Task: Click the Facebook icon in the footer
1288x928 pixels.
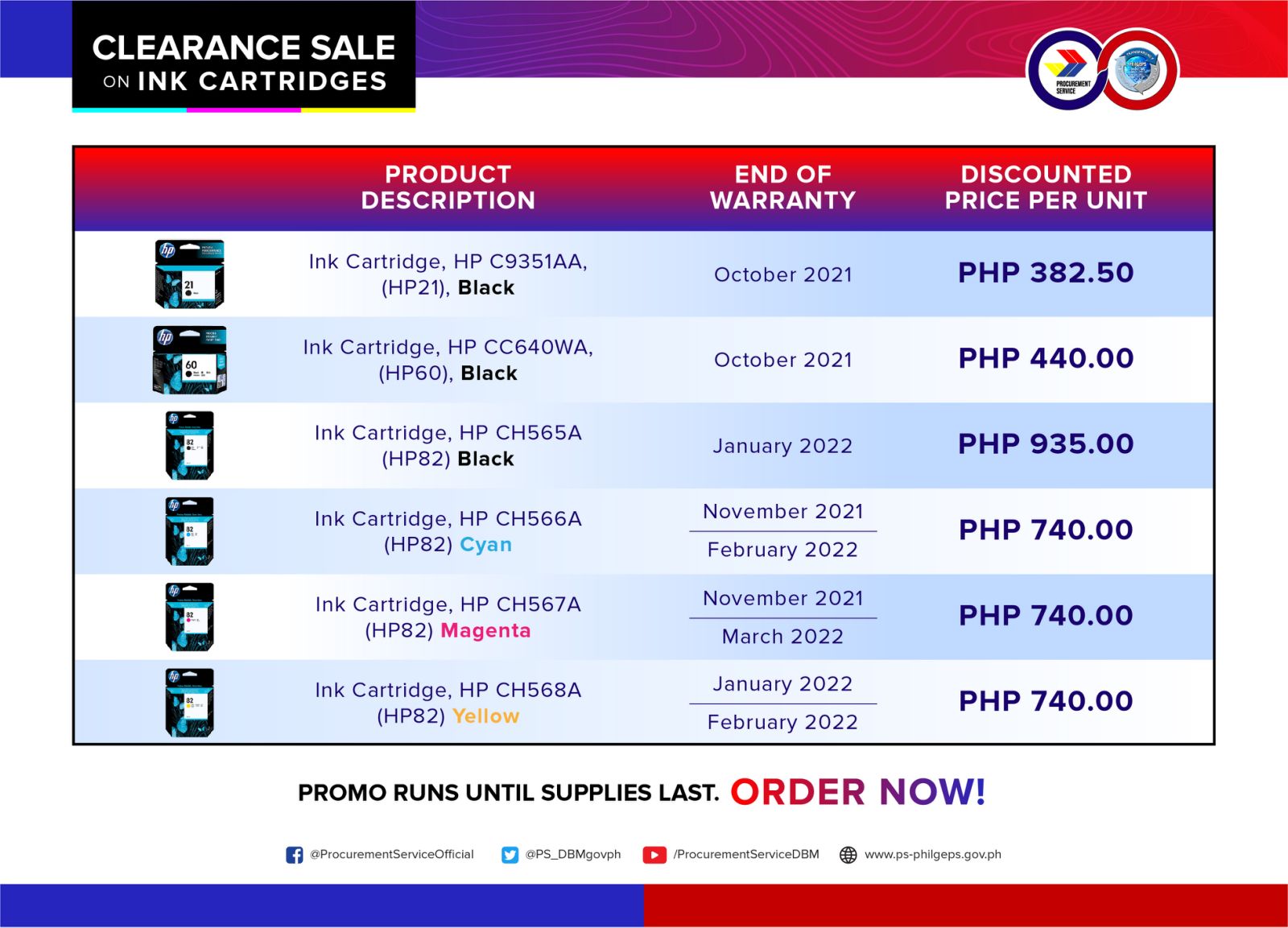Action: [x=295, y=855]
